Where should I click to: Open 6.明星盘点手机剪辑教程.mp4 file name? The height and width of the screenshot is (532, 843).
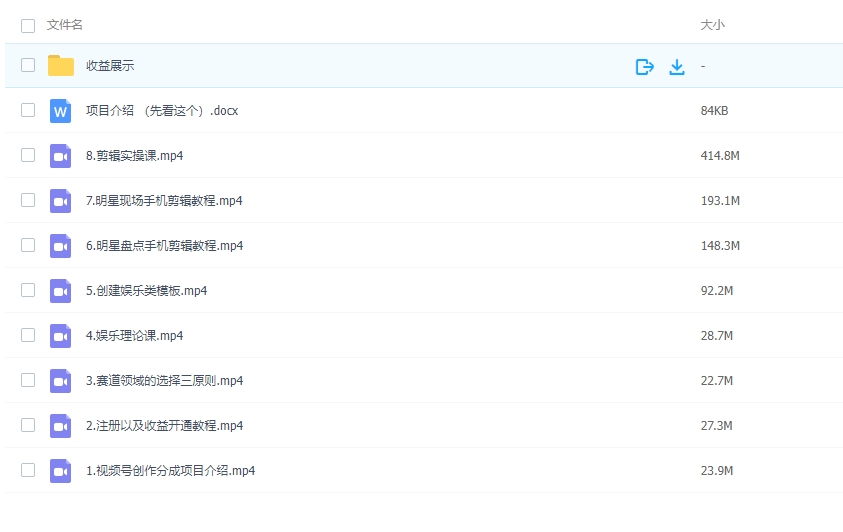coord(164,246)
